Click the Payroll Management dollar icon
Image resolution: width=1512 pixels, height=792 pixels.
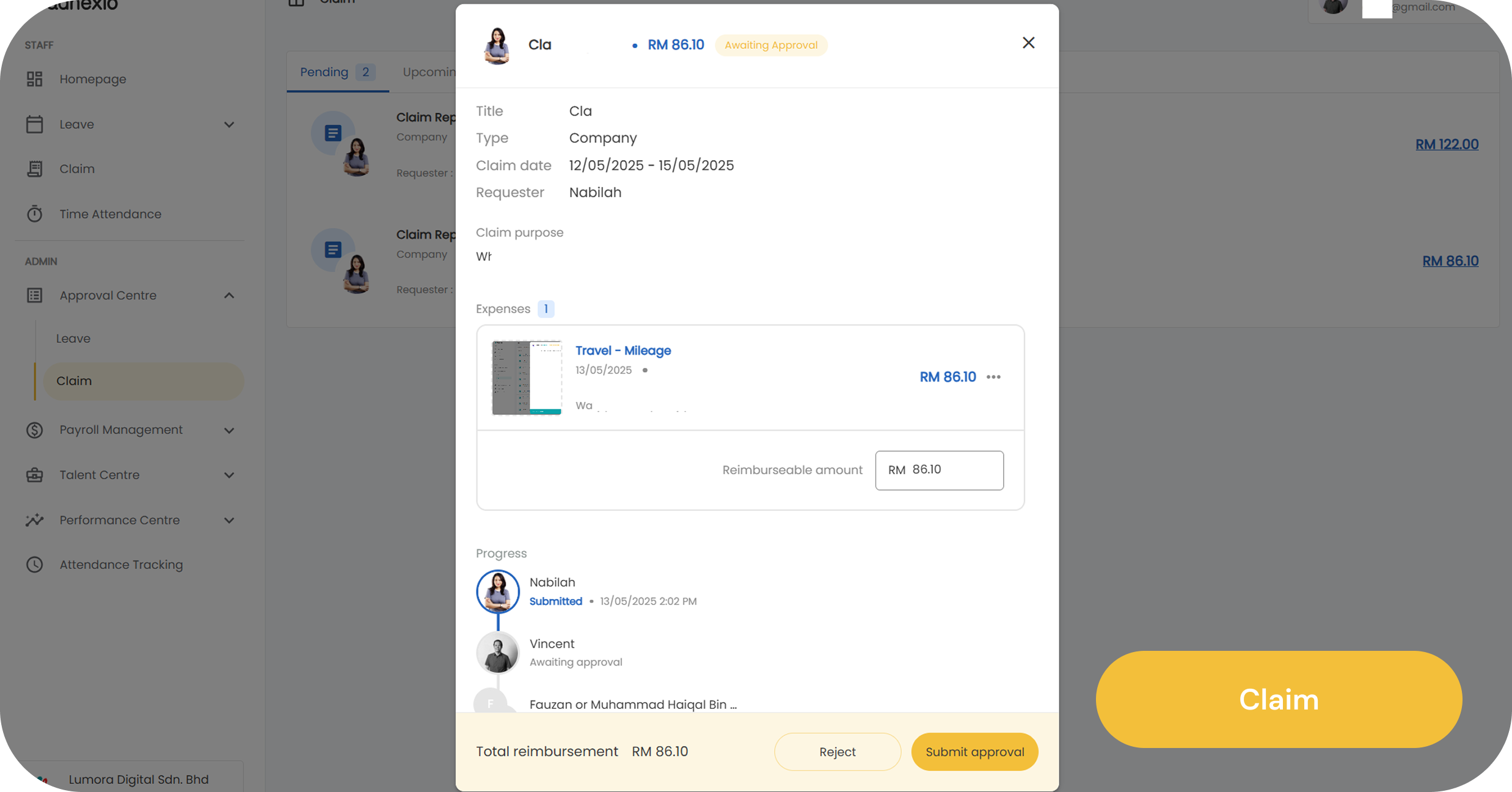(35, 430)
